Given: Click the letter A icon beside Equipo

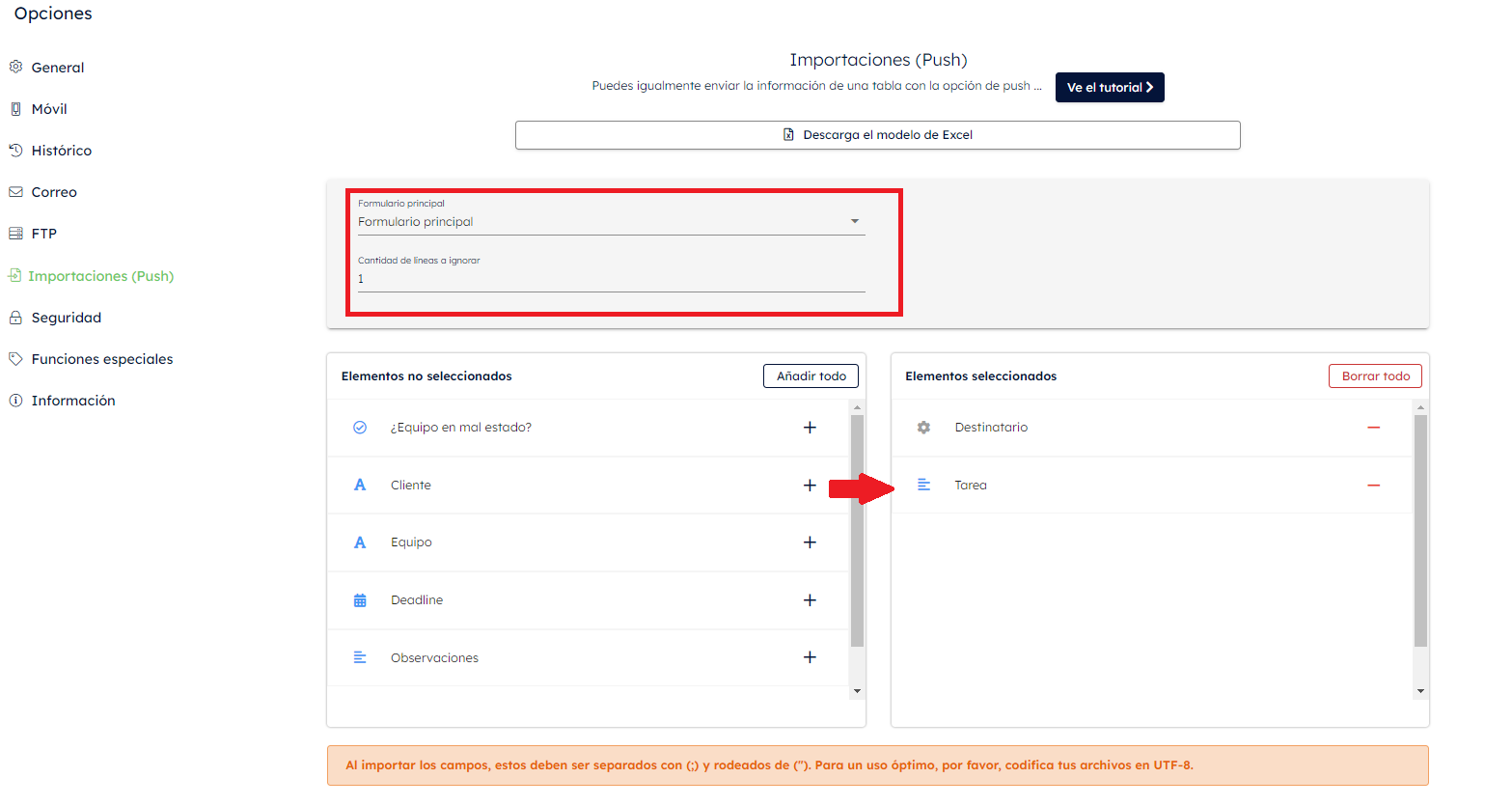Looking at the screenshot, I should tap(360, 542).
